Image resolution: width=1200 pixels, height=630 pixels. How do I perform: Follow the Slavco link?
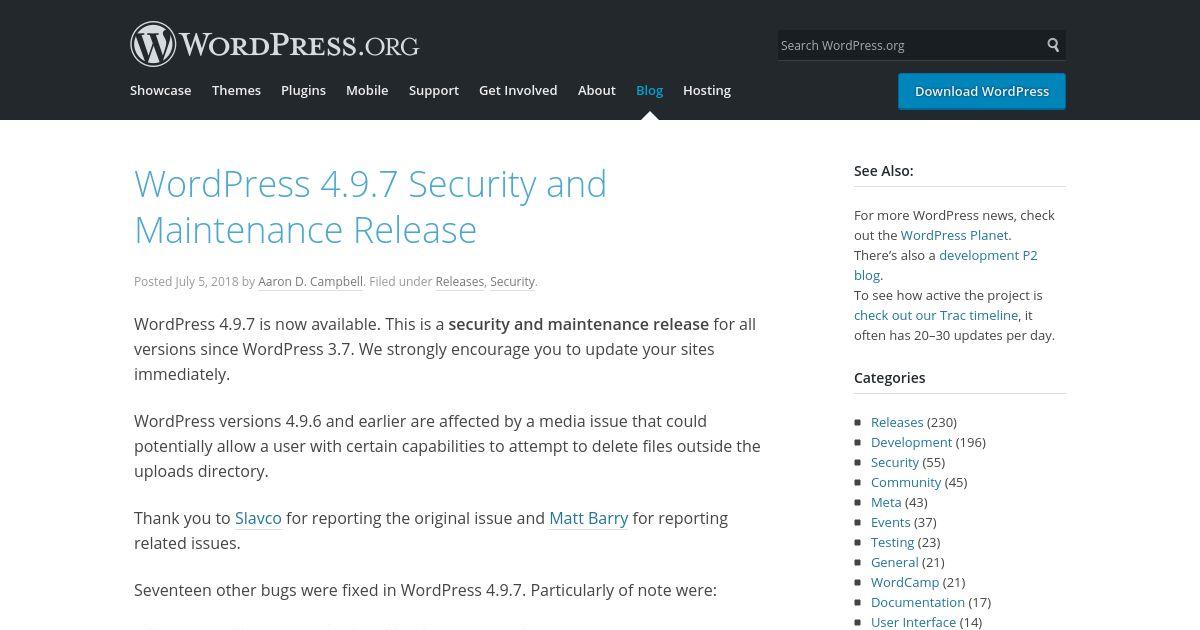coord(258,518)
